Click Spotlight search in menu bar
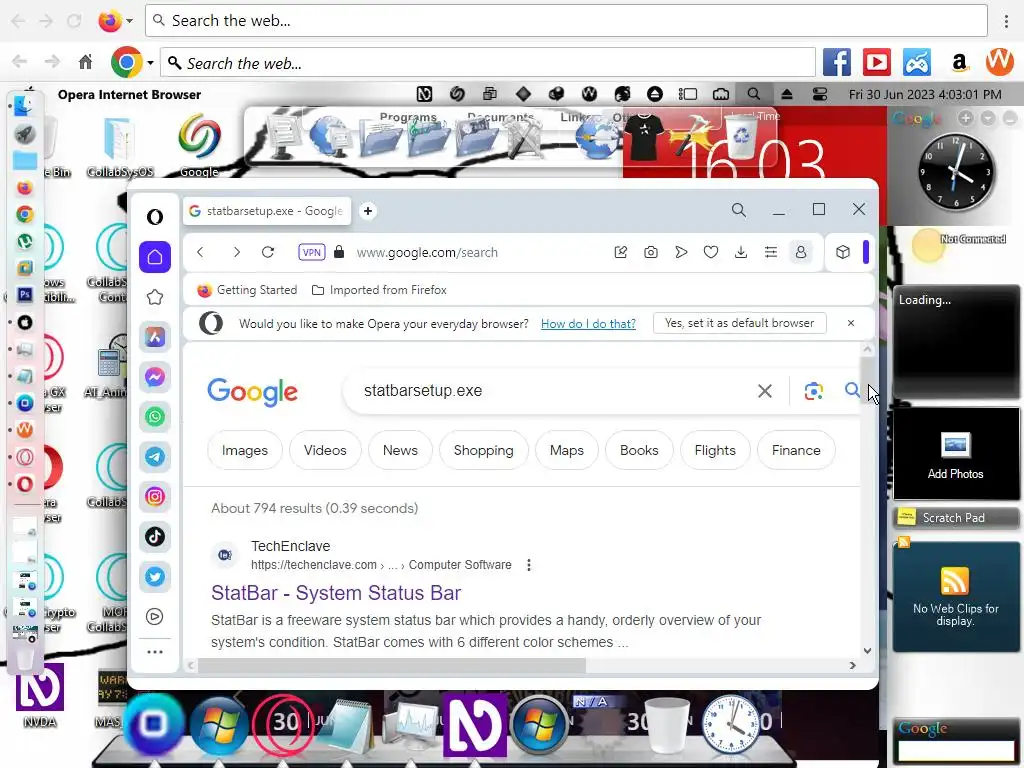 tap(754, 94)
